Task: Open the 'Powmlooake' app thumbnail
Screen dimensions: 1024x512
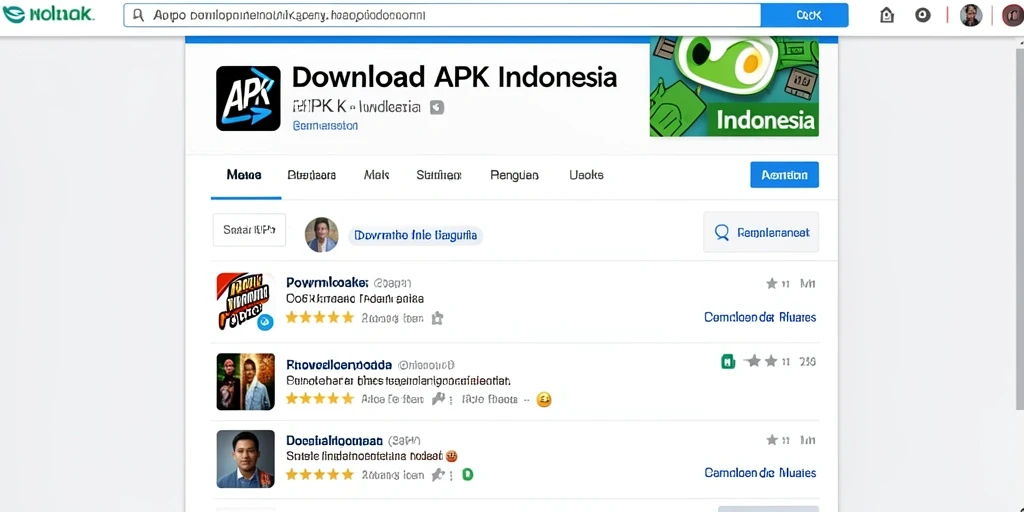Action: tap(245, 301)
